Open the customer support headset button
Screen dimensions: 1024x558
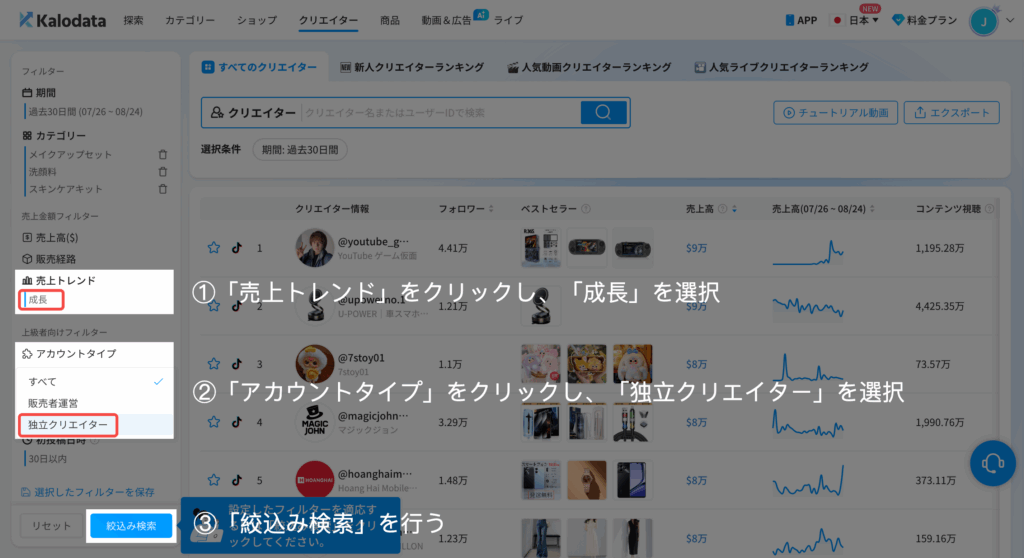tap(993, 464)
